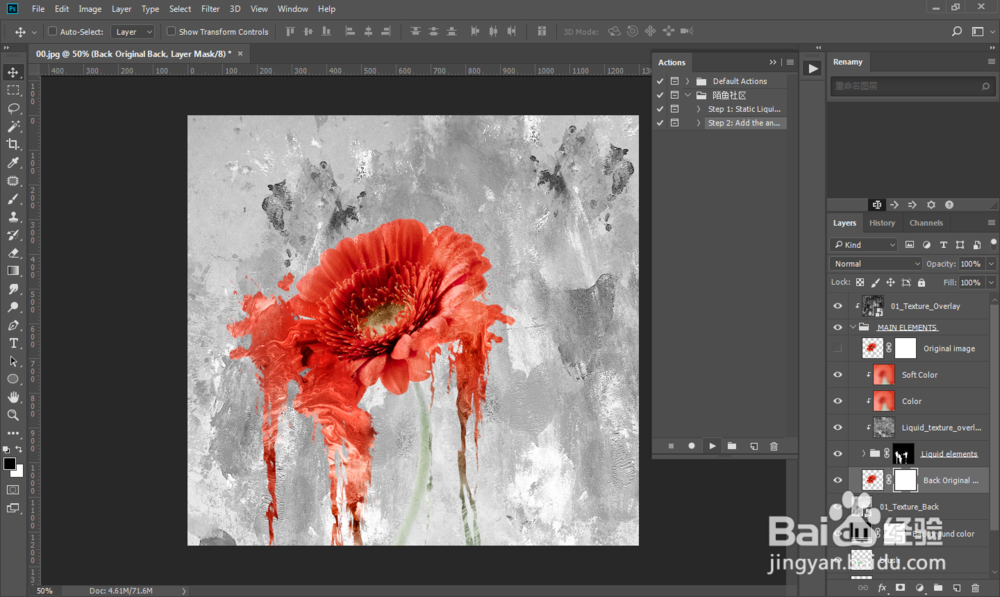Hide the Color layer
The width and height of the screenshot is (1000, 597).
(x=837, y=401)
